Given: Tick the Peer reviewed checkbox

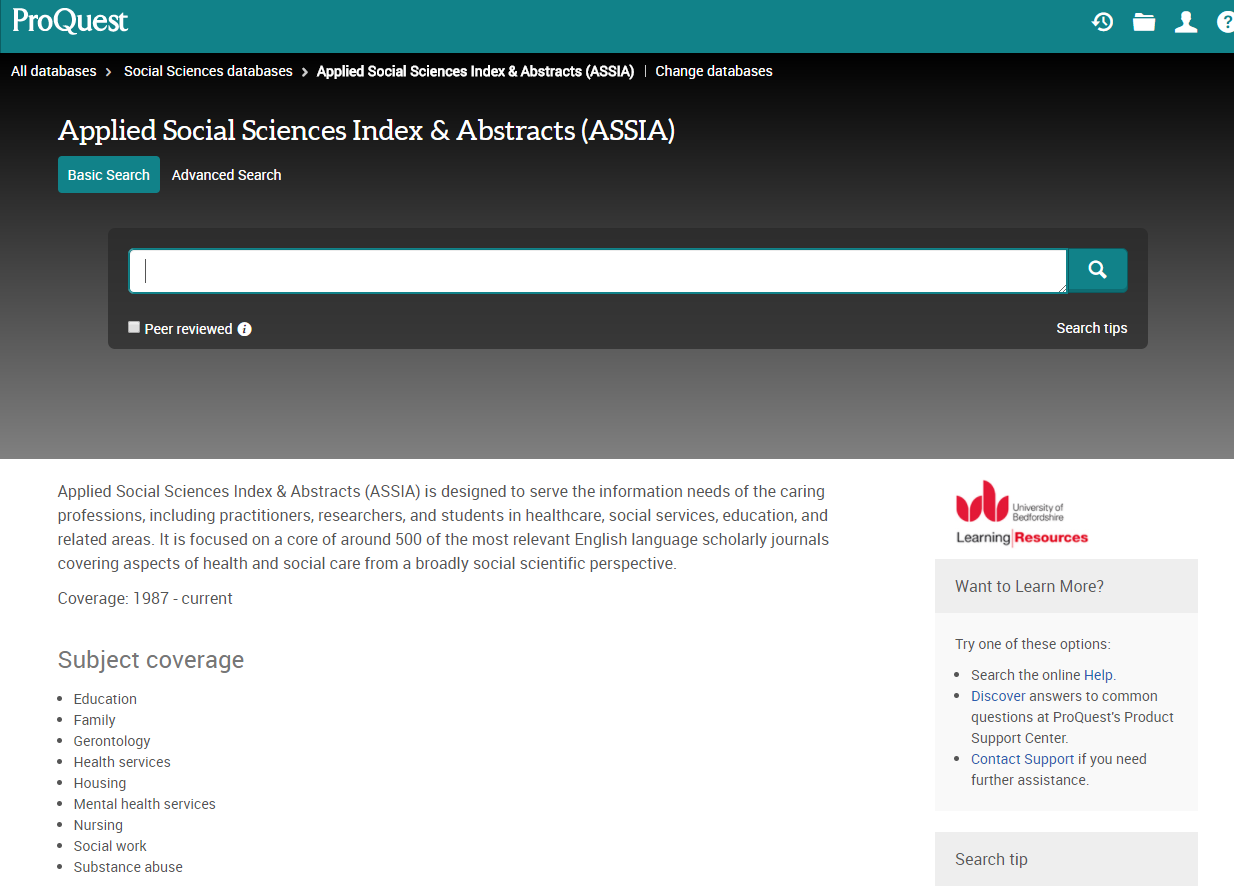Looking at the screenshot, I should [134, 327].
